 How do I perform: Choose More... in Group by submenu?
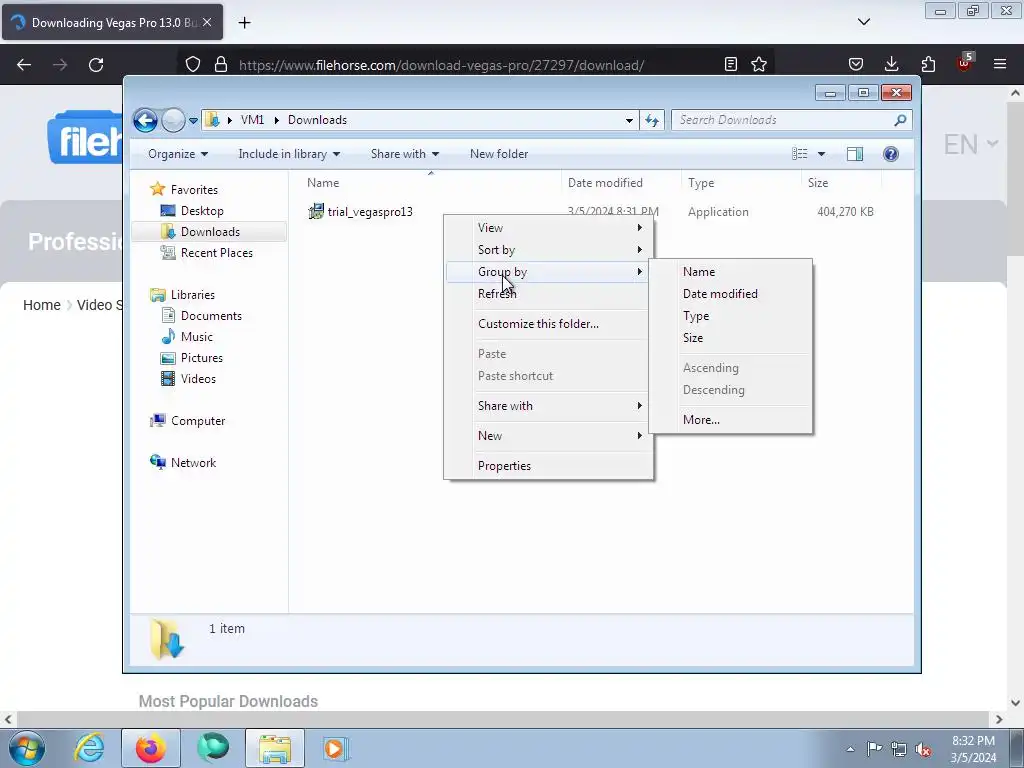point(730,420)
